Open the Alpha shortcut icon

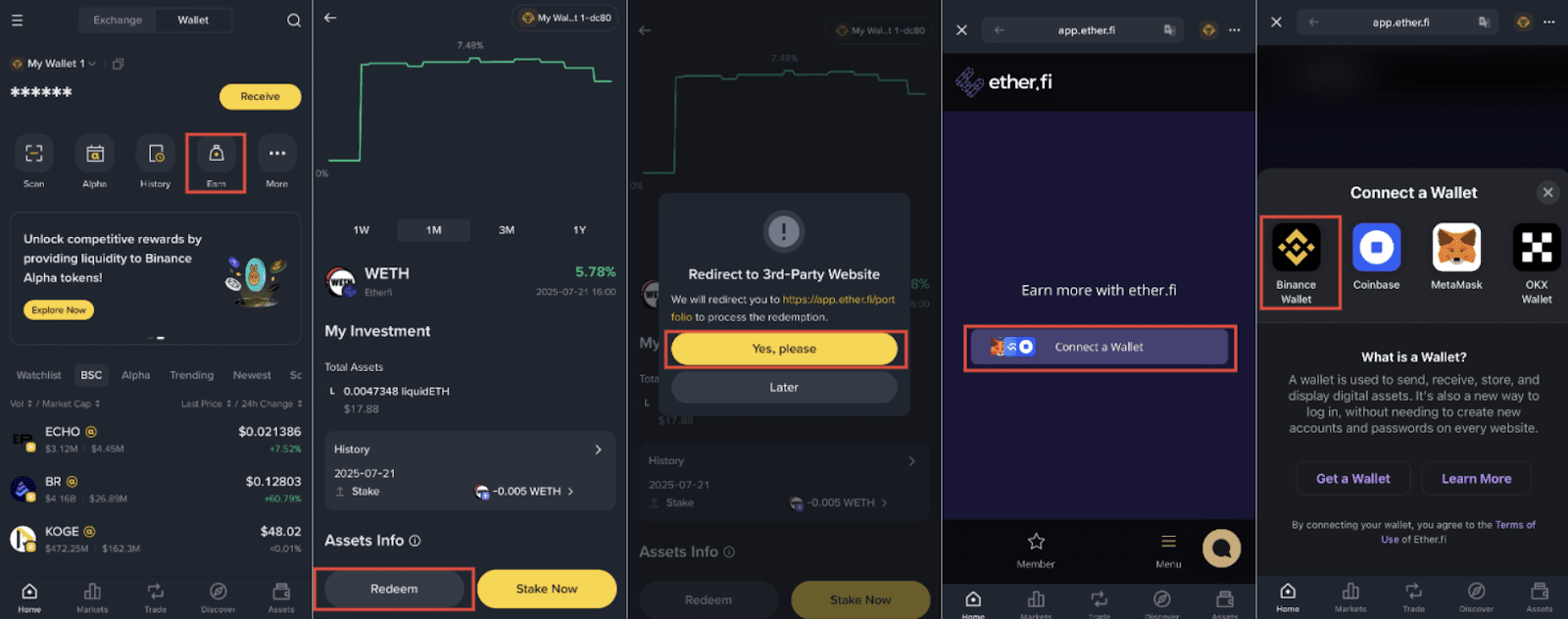click(x=95, y=154)
